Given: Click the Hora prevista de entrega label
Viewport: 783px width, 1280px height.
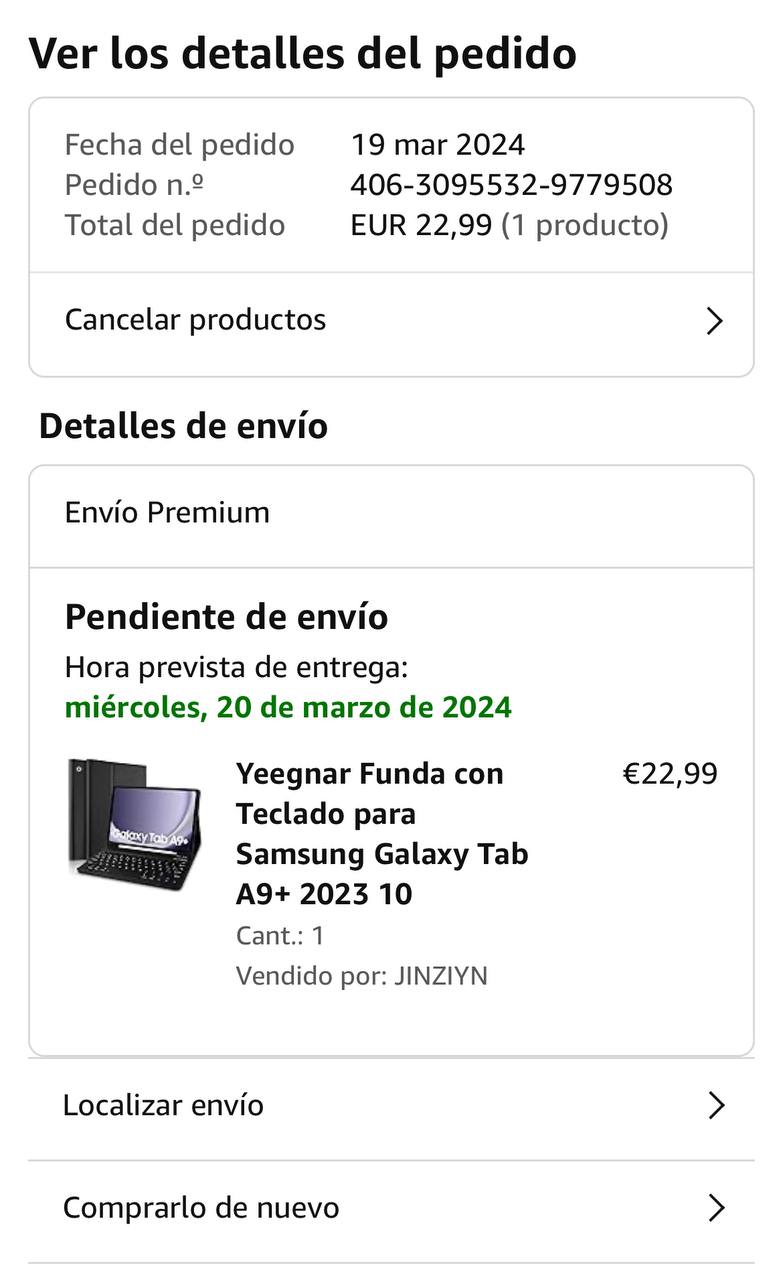Looking at the screenshot, I should point(236,668).
